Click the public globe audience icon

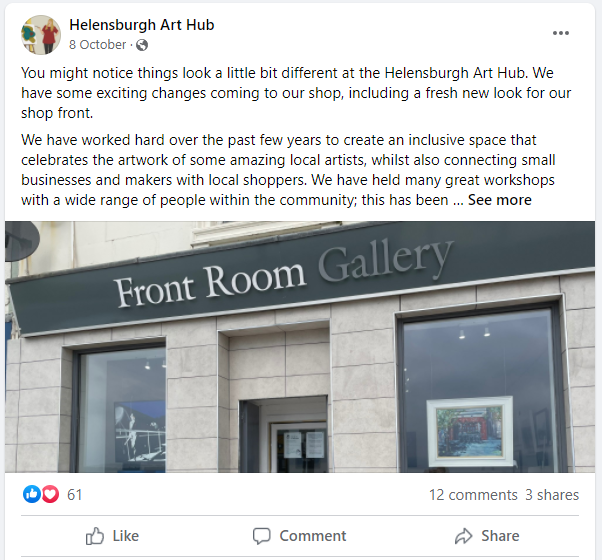point(142,45)
